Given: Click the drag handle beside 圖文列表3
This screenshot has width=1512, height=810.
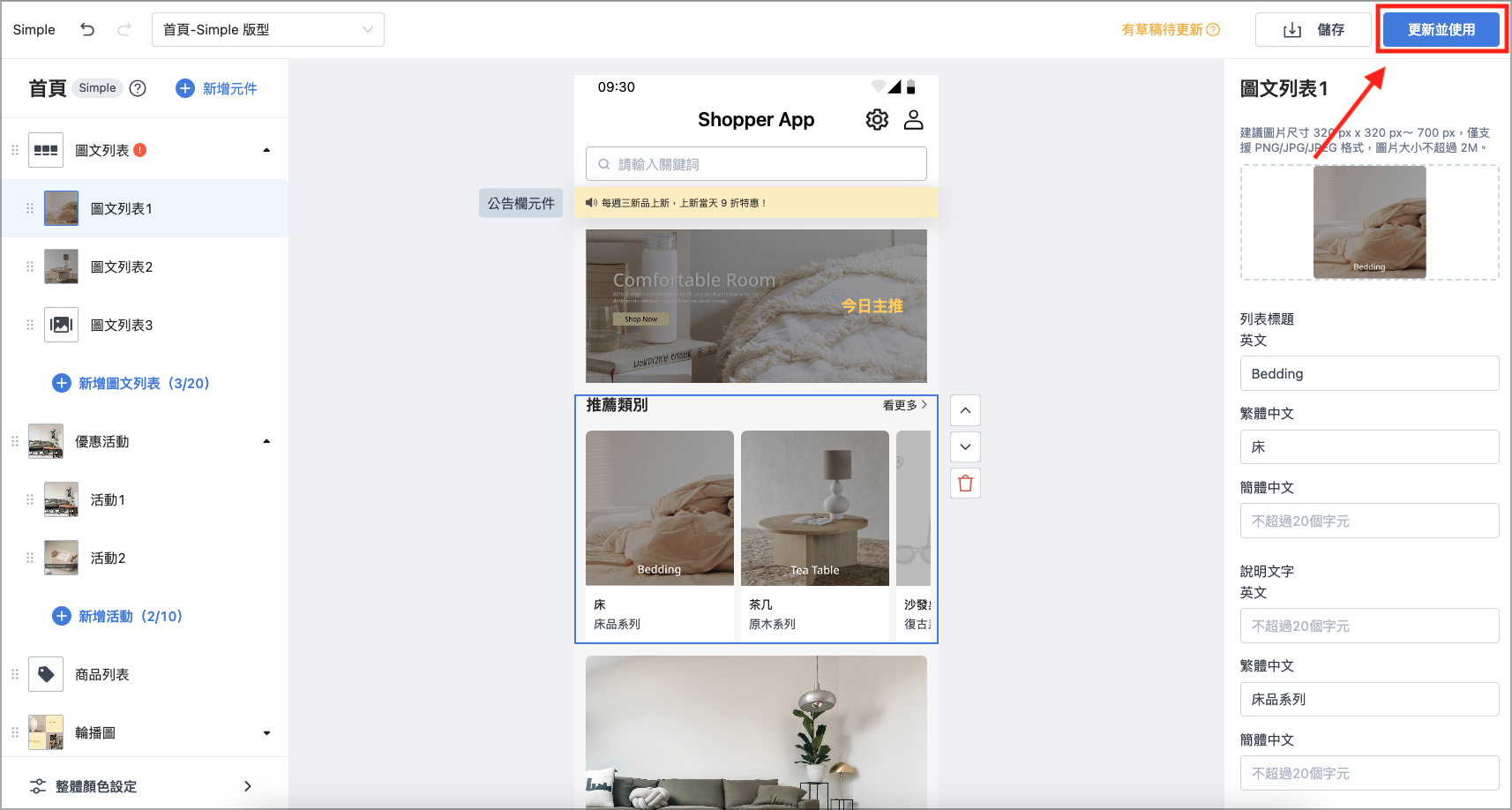Looking at the screenshot, I should (30, 325).
